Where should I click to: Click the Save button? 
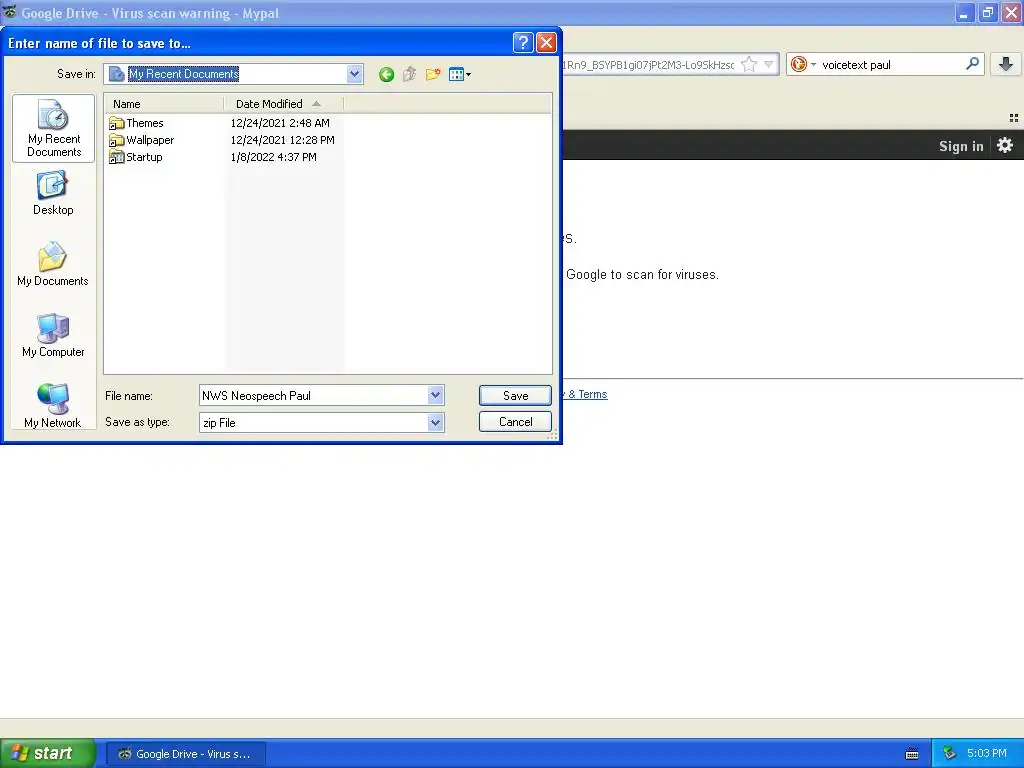(x=515, y=395)
